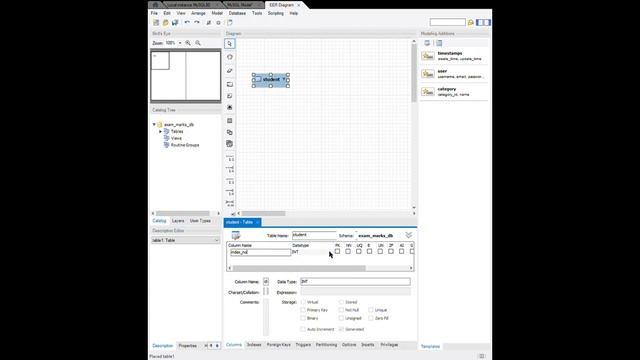
Task: Tick the Unique checkbox in Storage section
Action: click(x=371, y=310)
